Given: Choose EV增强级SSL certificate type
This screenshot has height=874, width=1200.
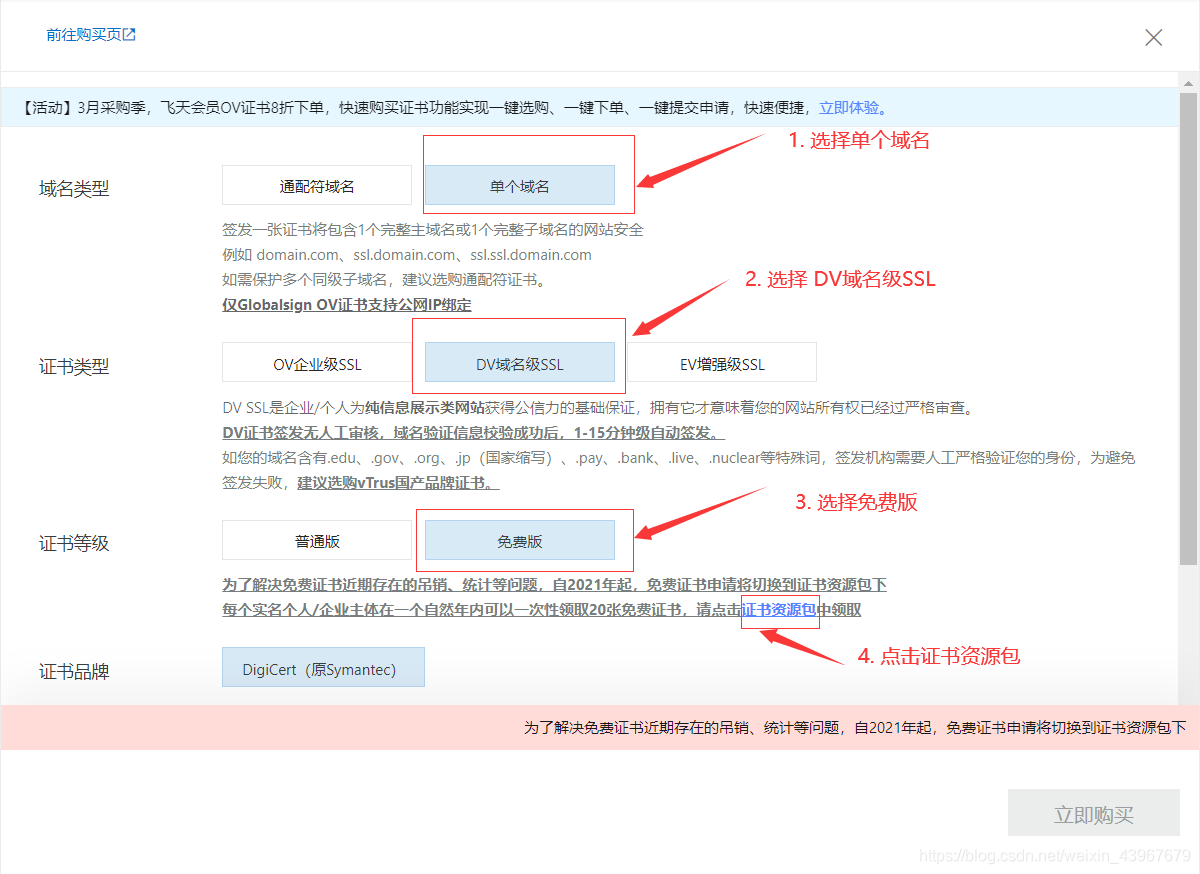Looking at the screenshot, I should point(722,363).
